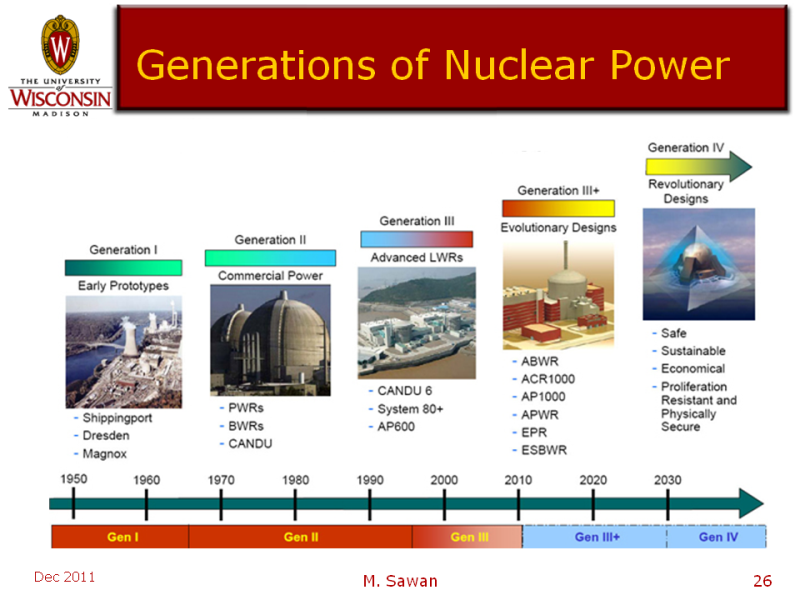Click the orange-yellow Generation III+ gradient bar
The image size is (800, 600).
(558, 208)
